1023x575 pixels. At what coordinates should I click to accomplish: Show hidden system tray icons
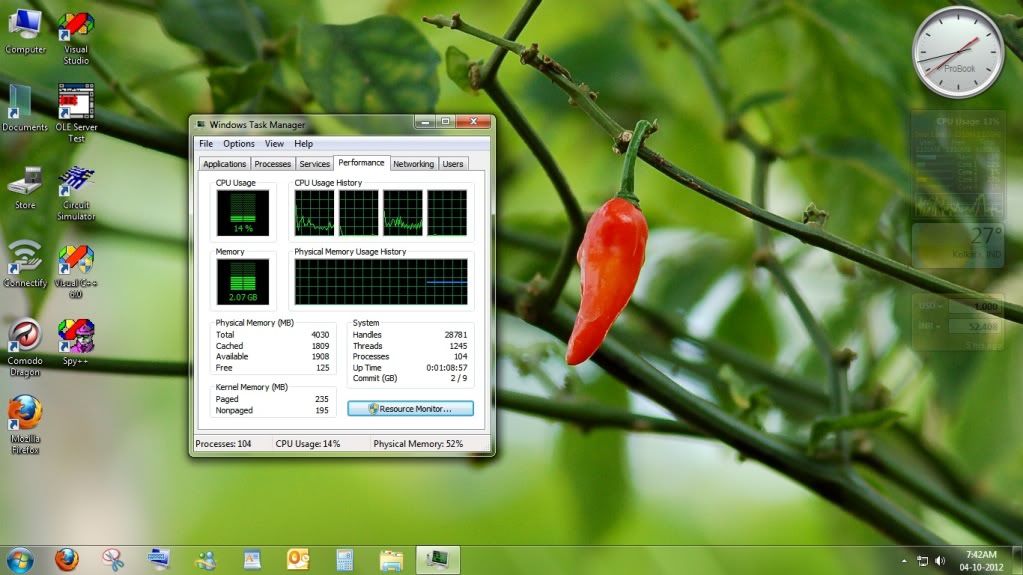(905, 561)
